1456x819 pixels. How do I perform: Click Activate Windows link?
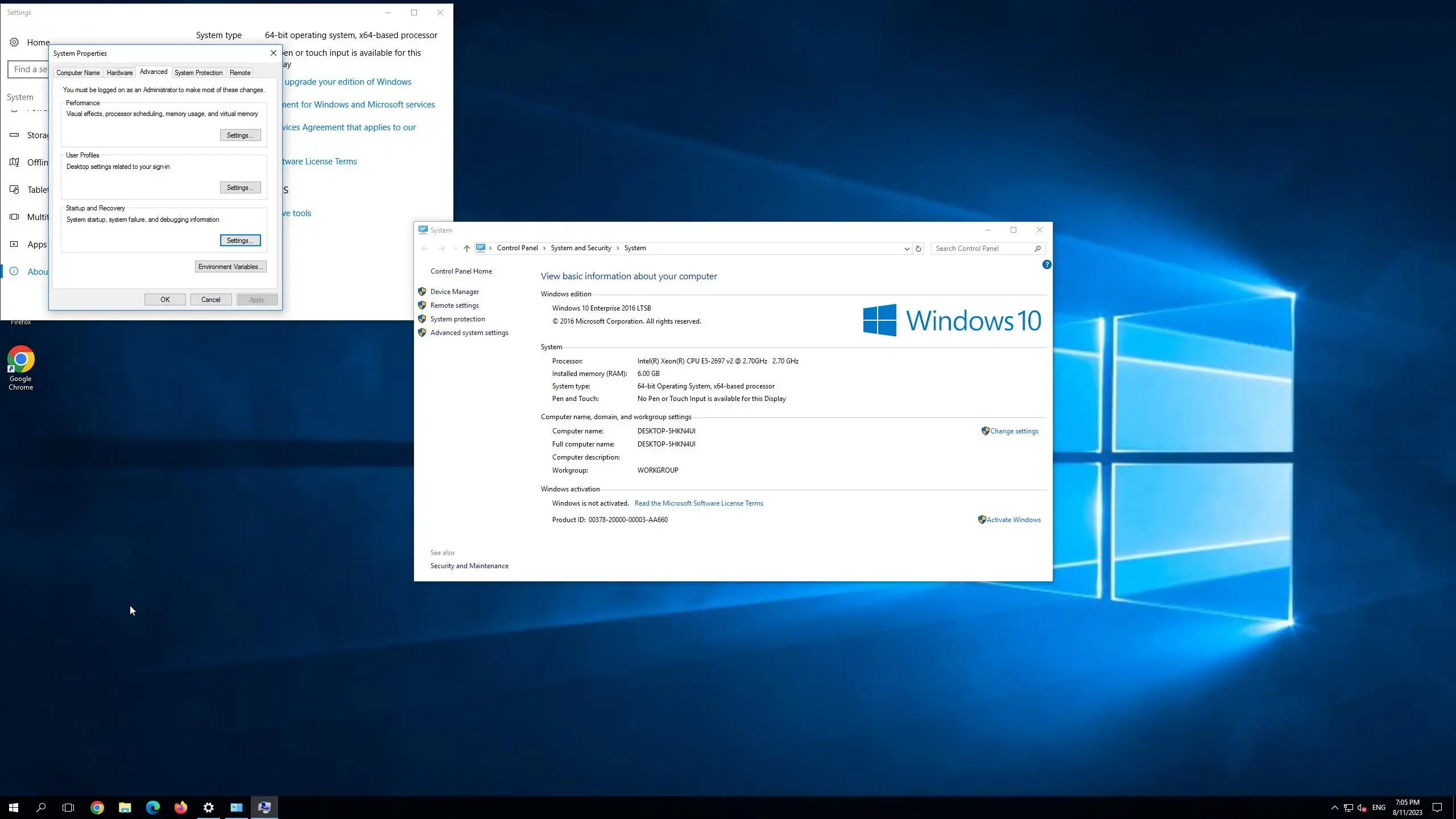1013,520
